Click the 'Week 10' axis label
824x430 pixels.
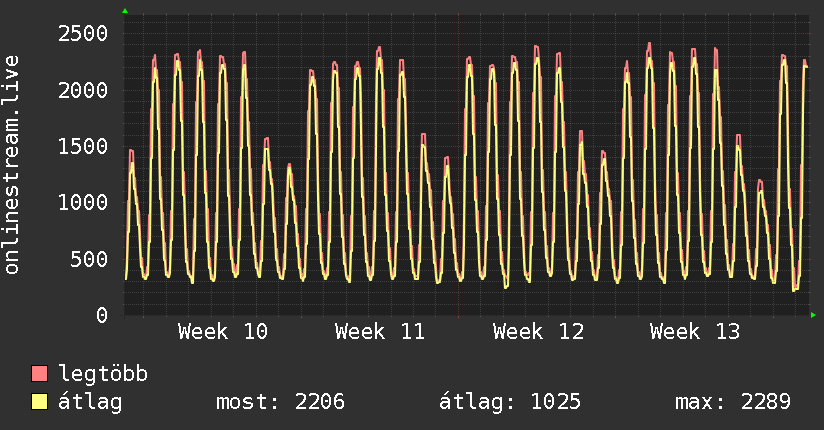pos(223,332)
